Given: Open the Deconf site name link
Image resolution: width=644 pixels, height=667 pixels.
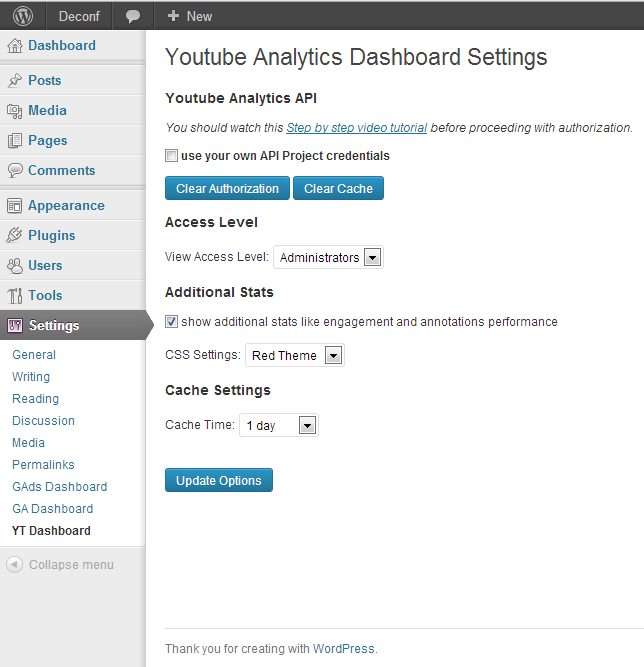Looking at the screenshot, I should point(79,16).
